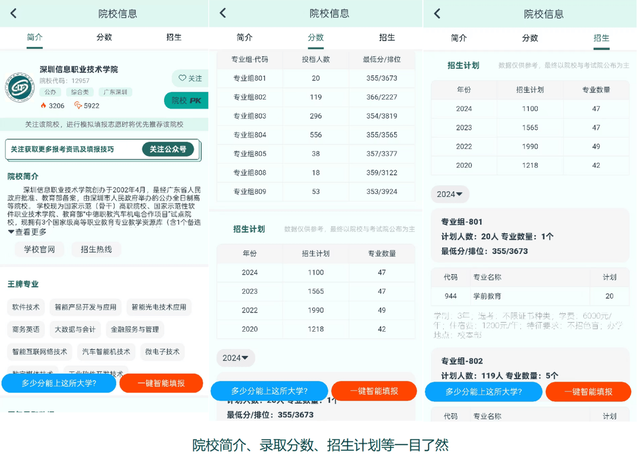Open 院校 PK comparison

pyautogui.click(x=187, y=100)
